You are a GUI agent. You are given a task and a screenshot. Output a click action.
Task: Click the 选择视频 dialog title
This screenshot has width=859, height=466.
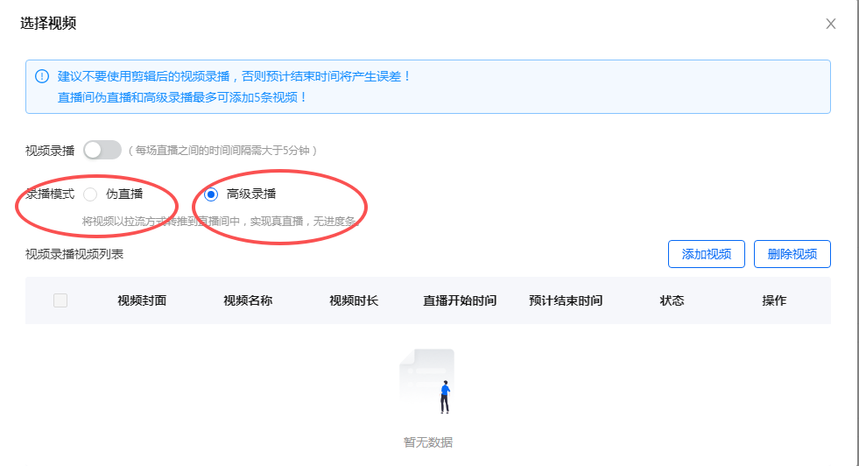(48, 23)
